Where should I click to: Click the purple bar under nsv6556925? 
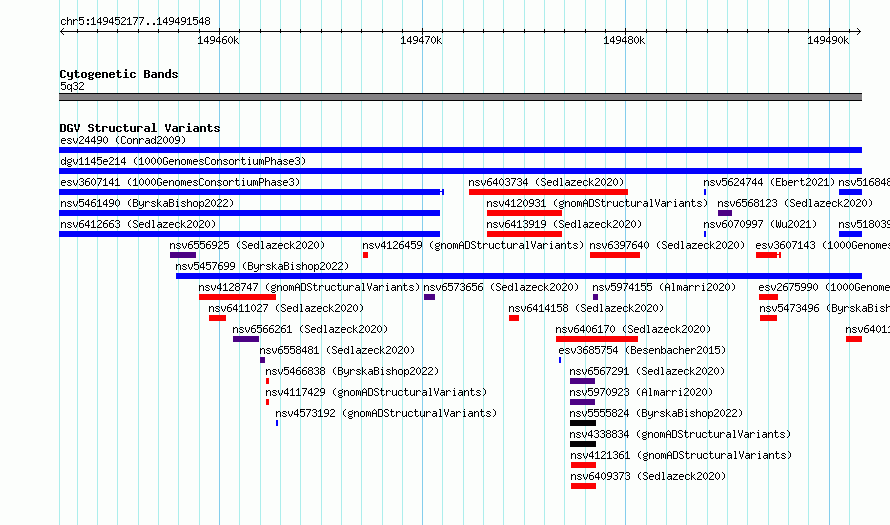coord(183,255)
